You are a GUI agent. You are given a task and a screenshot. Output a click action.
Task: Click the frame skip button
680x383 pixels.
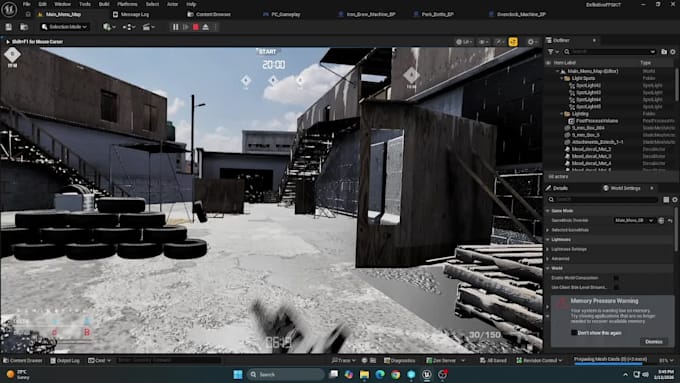[x=186, y=27]
